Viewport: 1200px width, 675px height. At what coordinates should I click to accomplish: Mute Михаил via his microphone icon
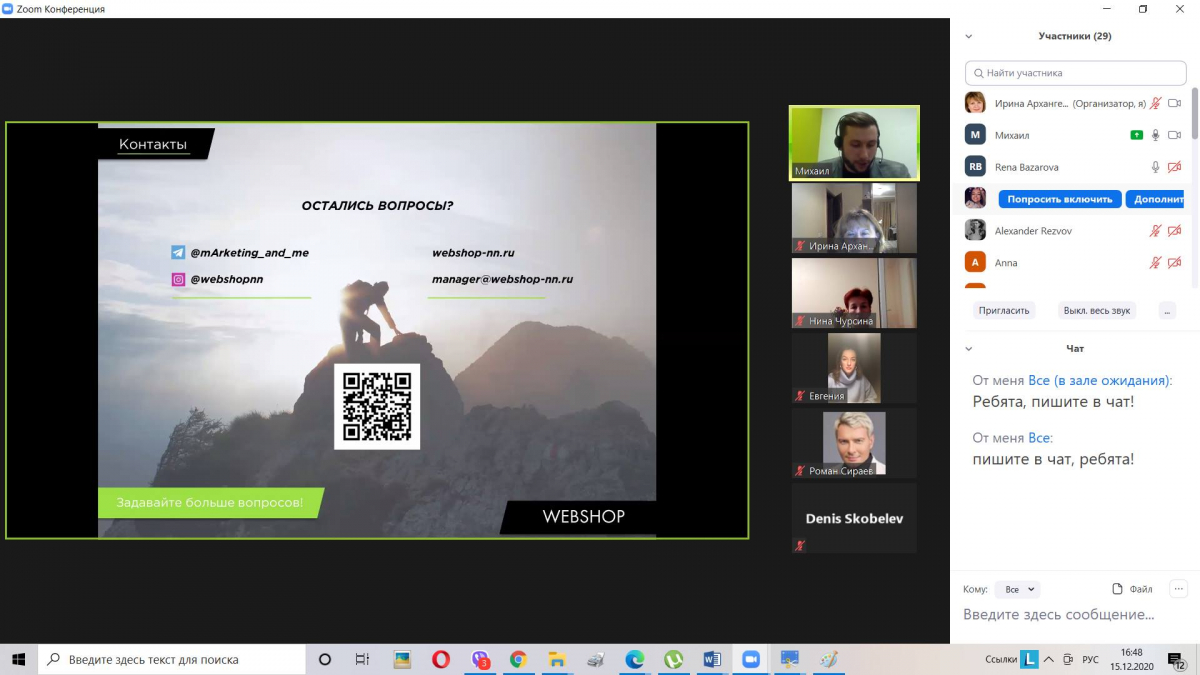click(x=1156, y=135)
